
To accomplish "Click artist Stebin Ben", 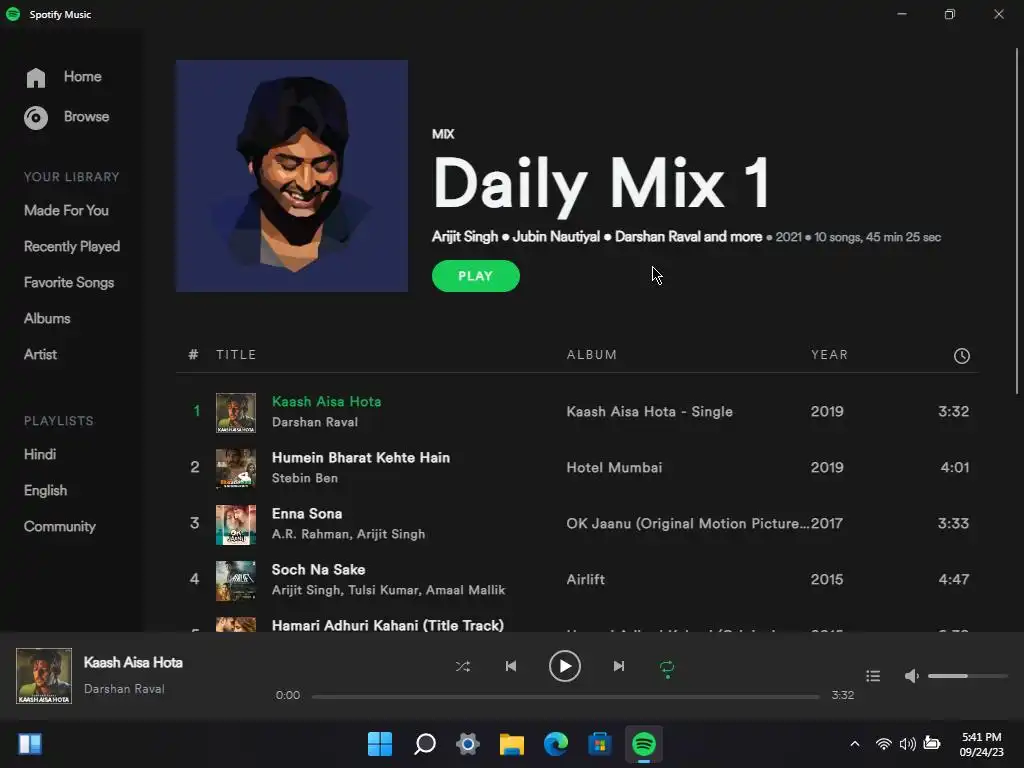I will (x=304, y=478).
